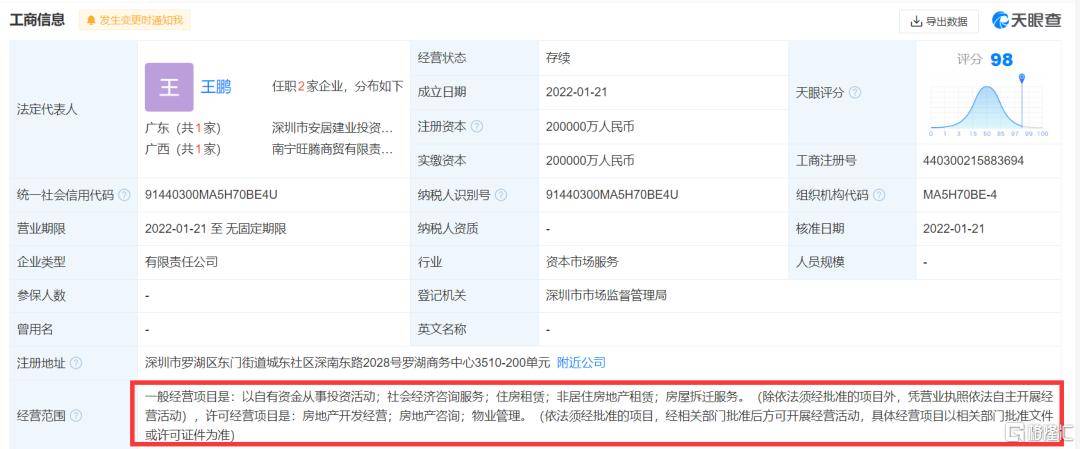
Task: Click the help icon beside 经营范围
Action: click(x=76, y=415)
